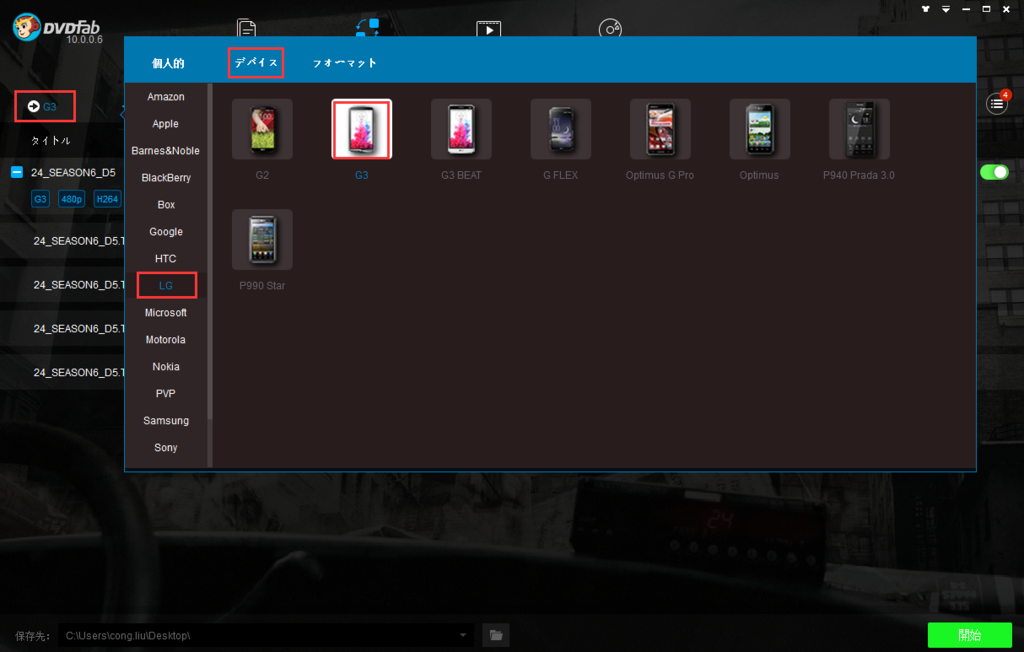Viewport: 1024px width, 652px height.
Task: Choose BlackBerry from the brand list
Action: 166,178
